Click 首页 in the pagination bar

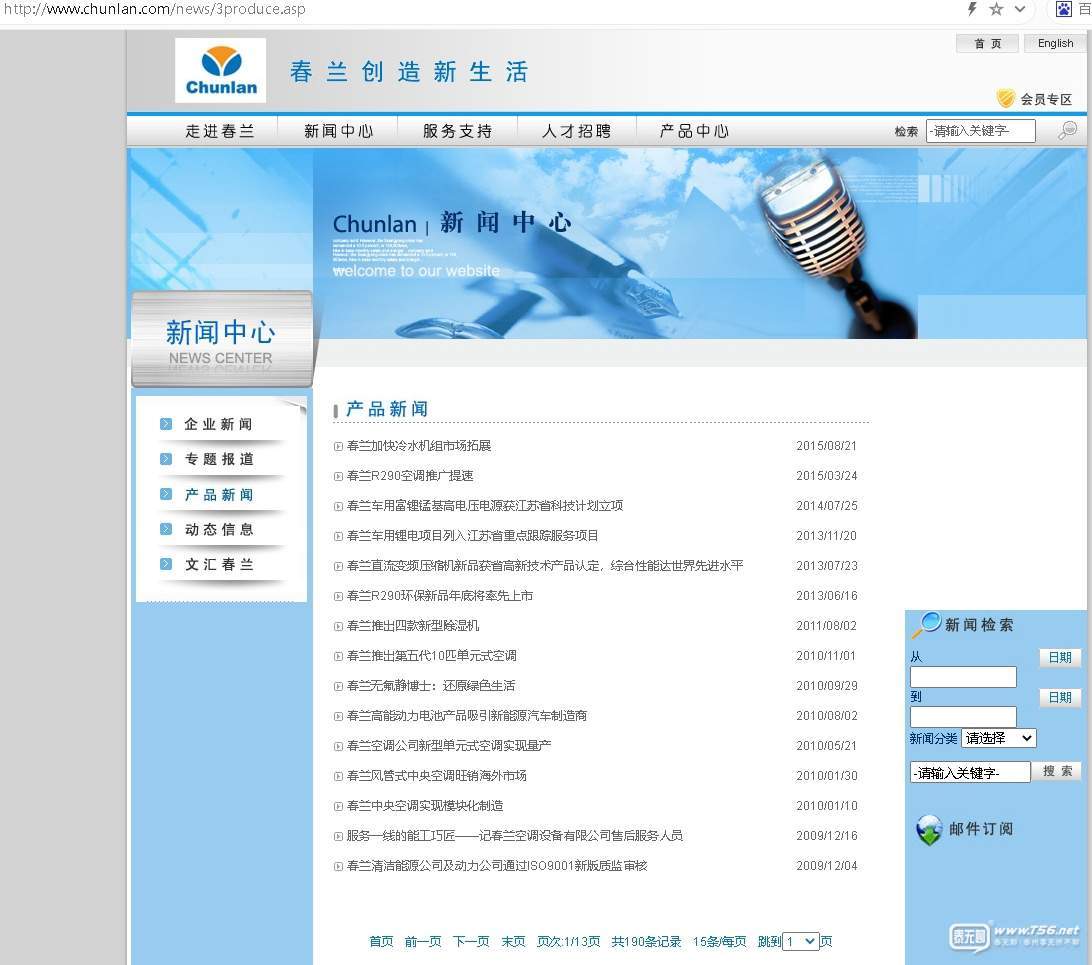click(381, 941)
